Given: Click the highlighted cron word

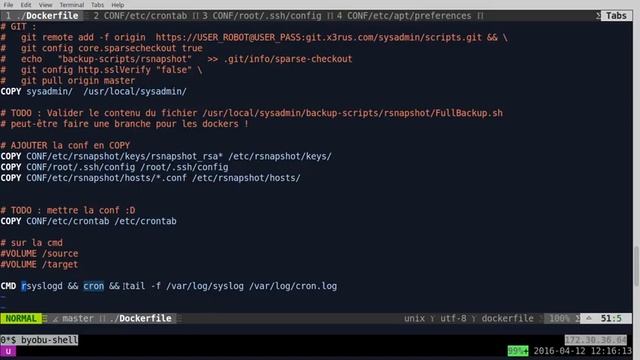Looking at the screenshot, I should point(93,286).
